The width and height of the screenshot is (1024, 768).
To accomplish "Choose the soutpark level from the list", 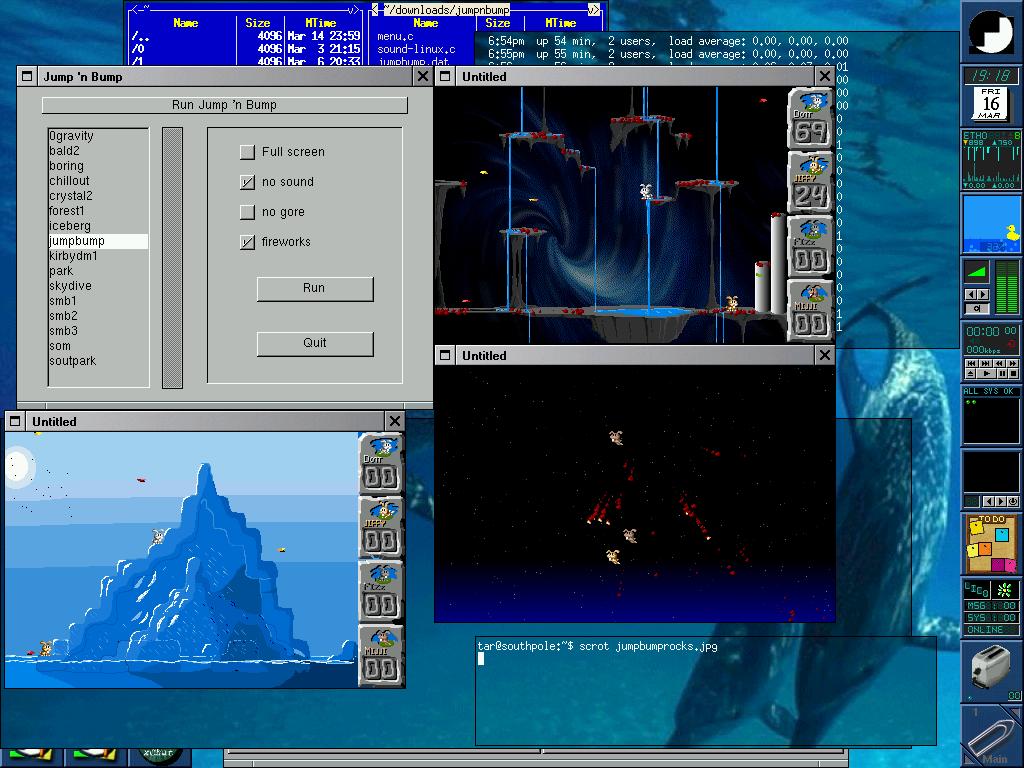I will point(73,361).
